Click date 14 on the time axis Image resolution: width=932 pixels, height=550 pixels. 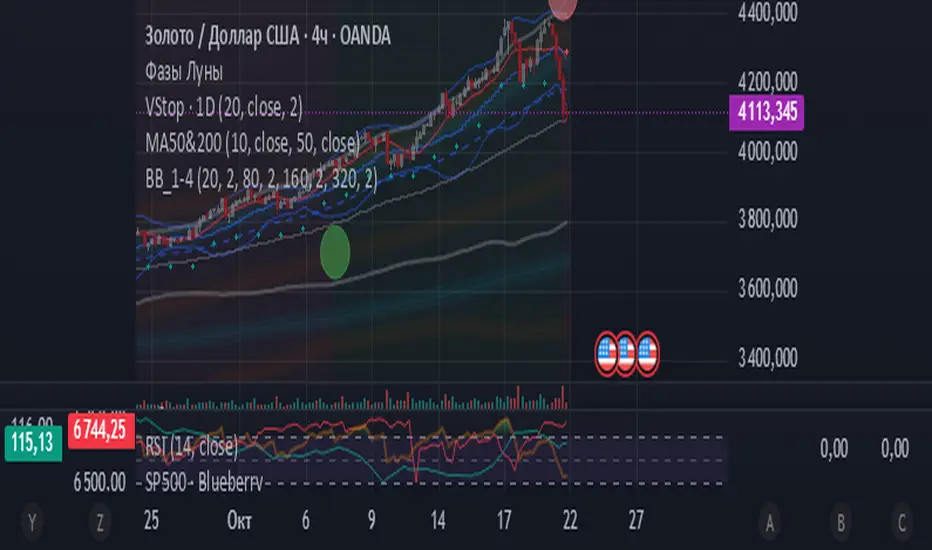pyautogui.click(x=438, y=521)
